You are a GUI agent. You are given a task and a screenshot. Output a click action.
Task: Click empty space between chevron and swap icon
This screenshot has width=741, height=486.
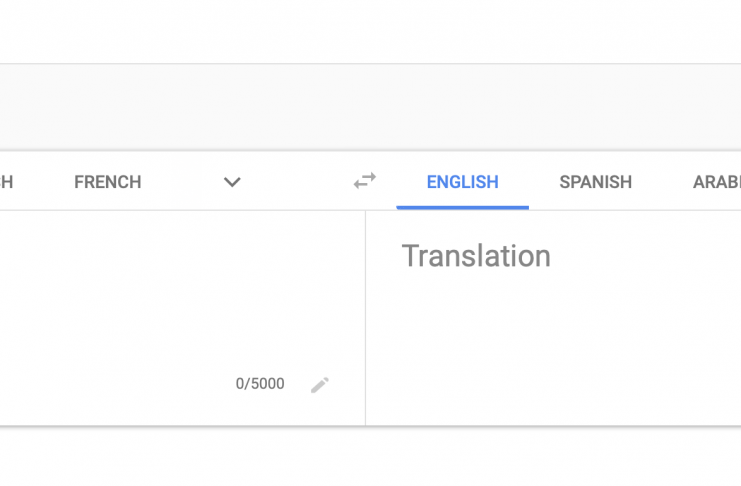tap(298, 182)
